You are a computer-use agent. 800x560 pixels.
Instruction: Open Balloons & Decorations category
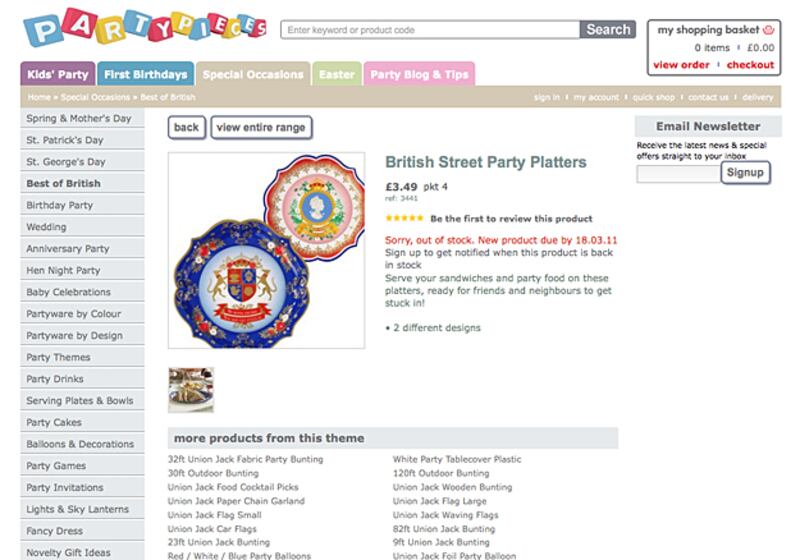(80, 444)
